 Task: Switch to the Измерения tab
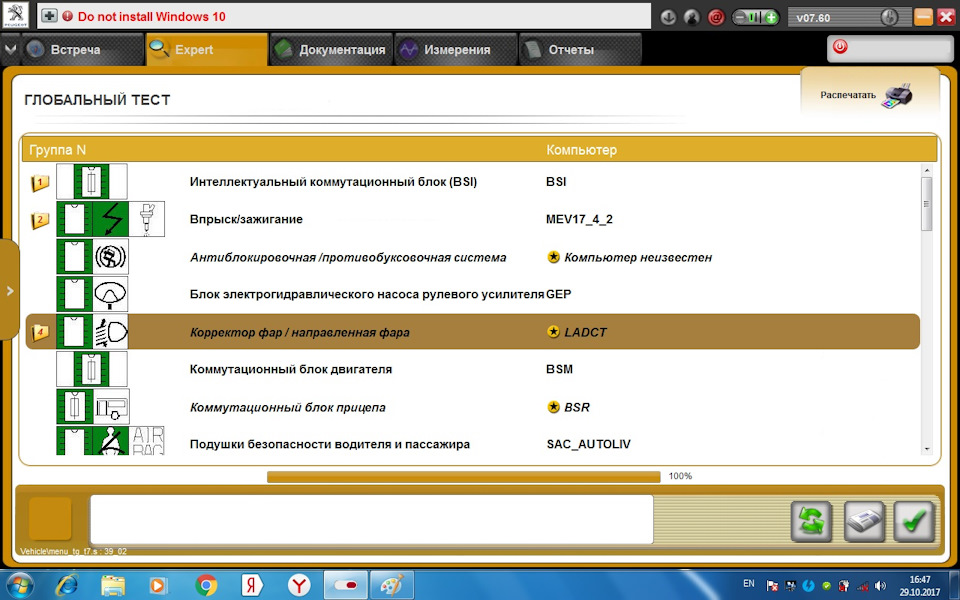point(454,50)
